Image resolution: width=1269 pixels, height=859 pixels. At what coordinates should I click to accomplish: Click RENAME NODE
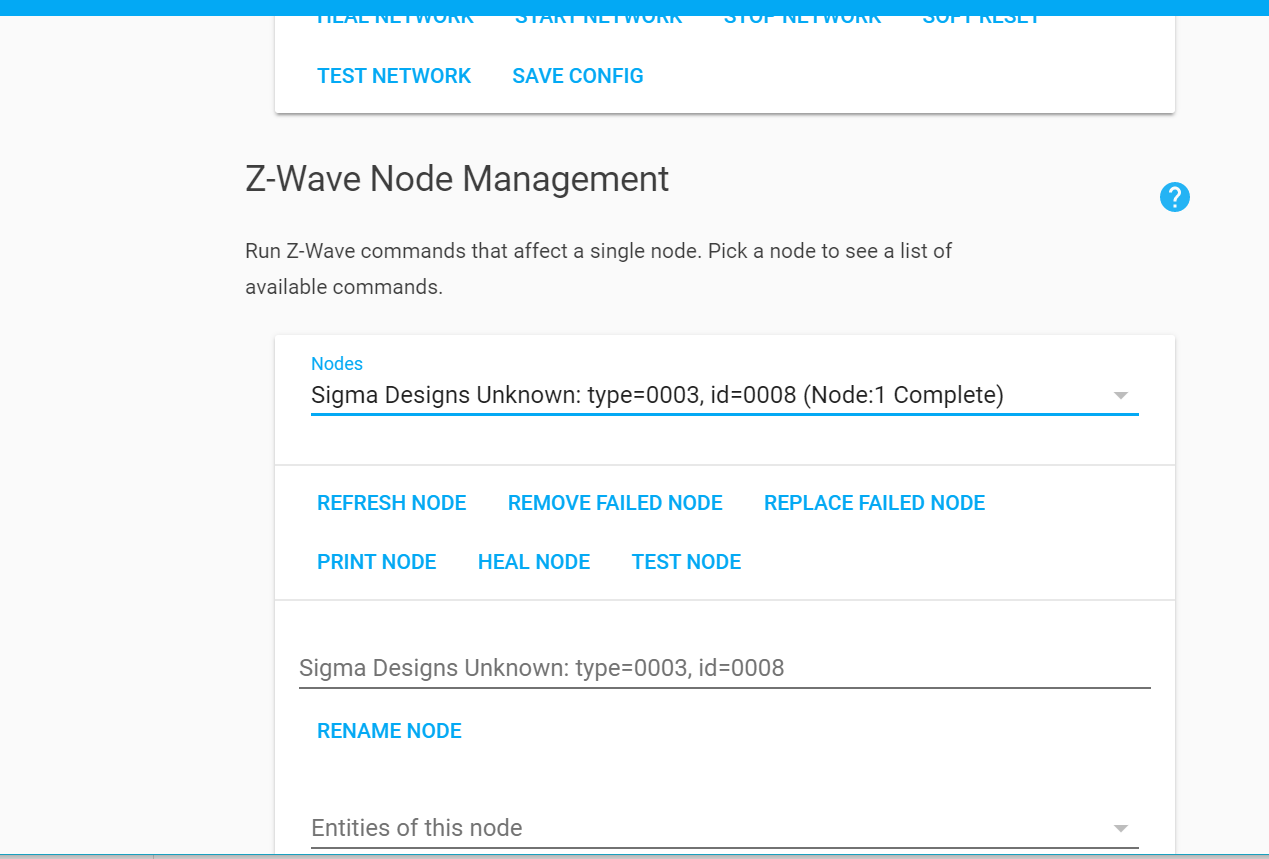pyautogui.click(x=389, y=730)
